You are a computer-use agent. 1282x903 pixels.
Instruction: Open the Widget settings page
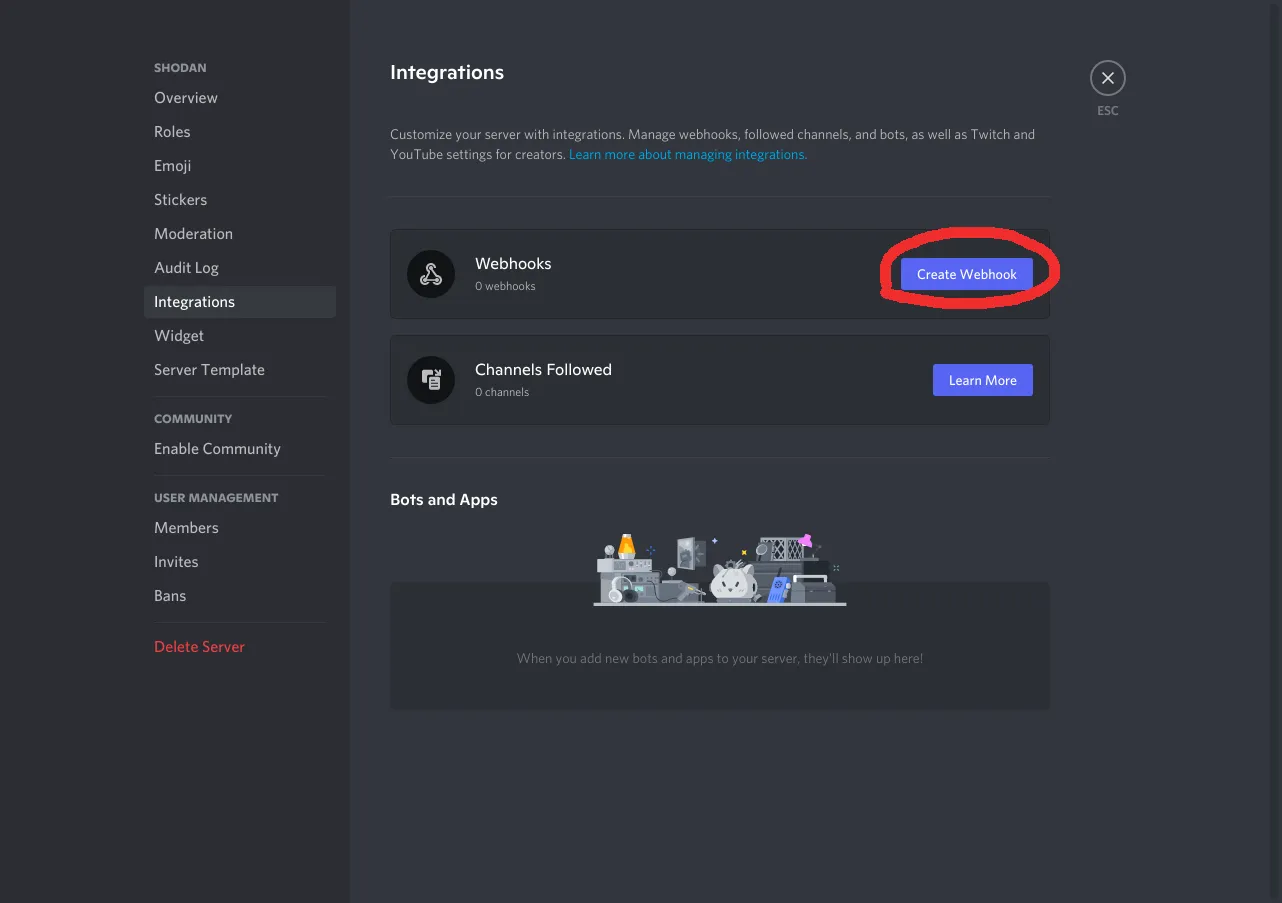click(179, 335)
